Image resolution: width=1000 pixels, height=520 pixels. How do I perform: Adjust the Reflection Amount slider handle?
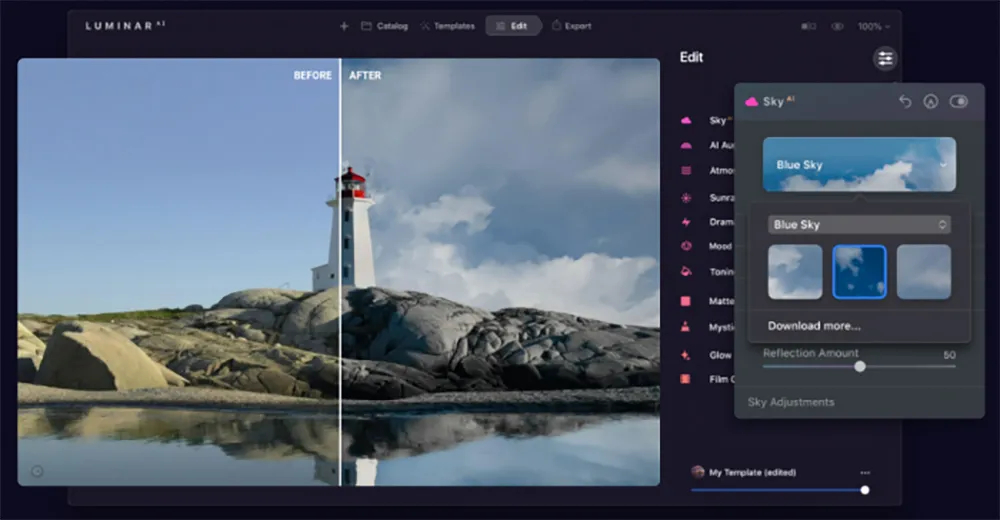click(x=860, y=367)
